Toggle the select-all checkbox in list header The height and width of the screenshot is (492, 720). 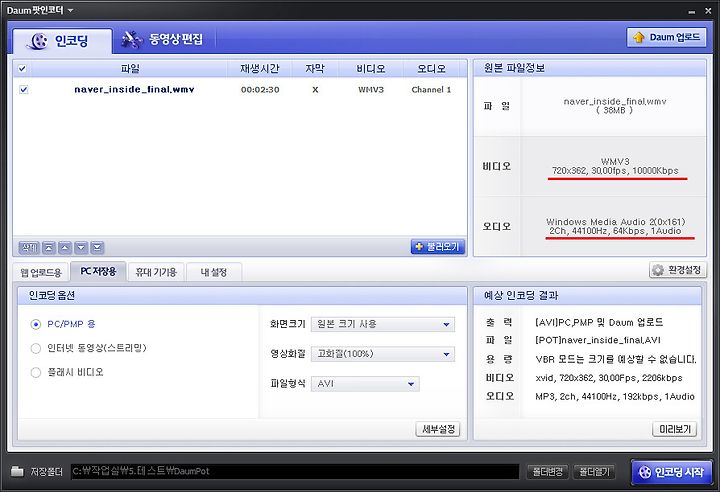tap(22, 69)
